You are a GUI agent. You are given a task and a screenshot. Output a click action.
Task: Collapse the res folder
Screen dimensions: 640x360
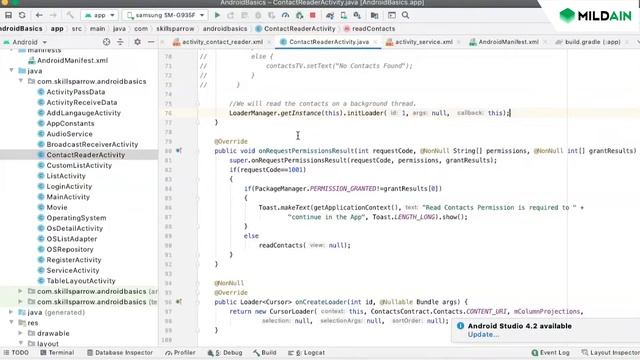[x=11, y=322]
